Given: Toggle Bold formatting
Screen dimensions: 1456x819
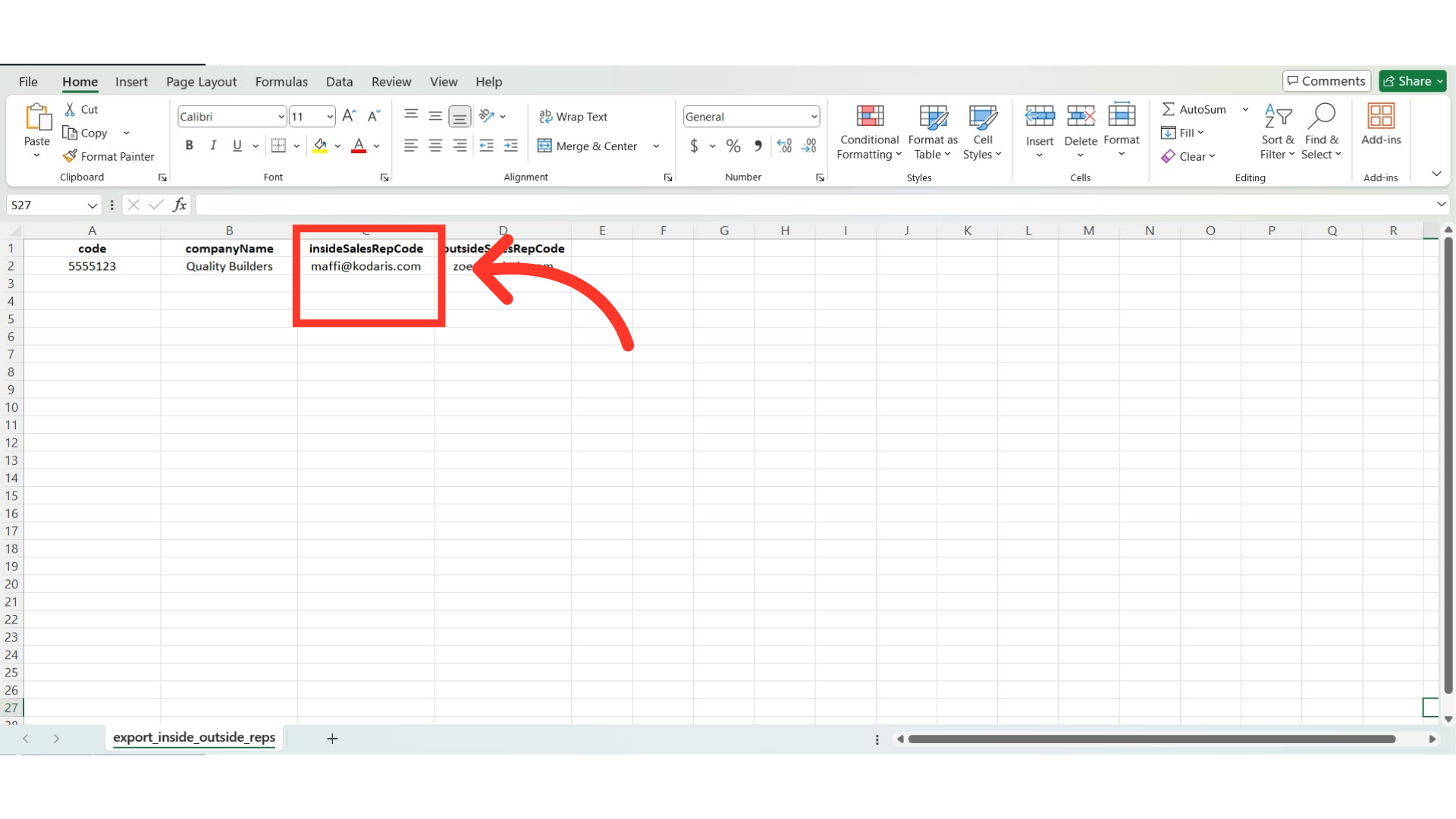Looking at the screenshot, I should tap(189, 146).
